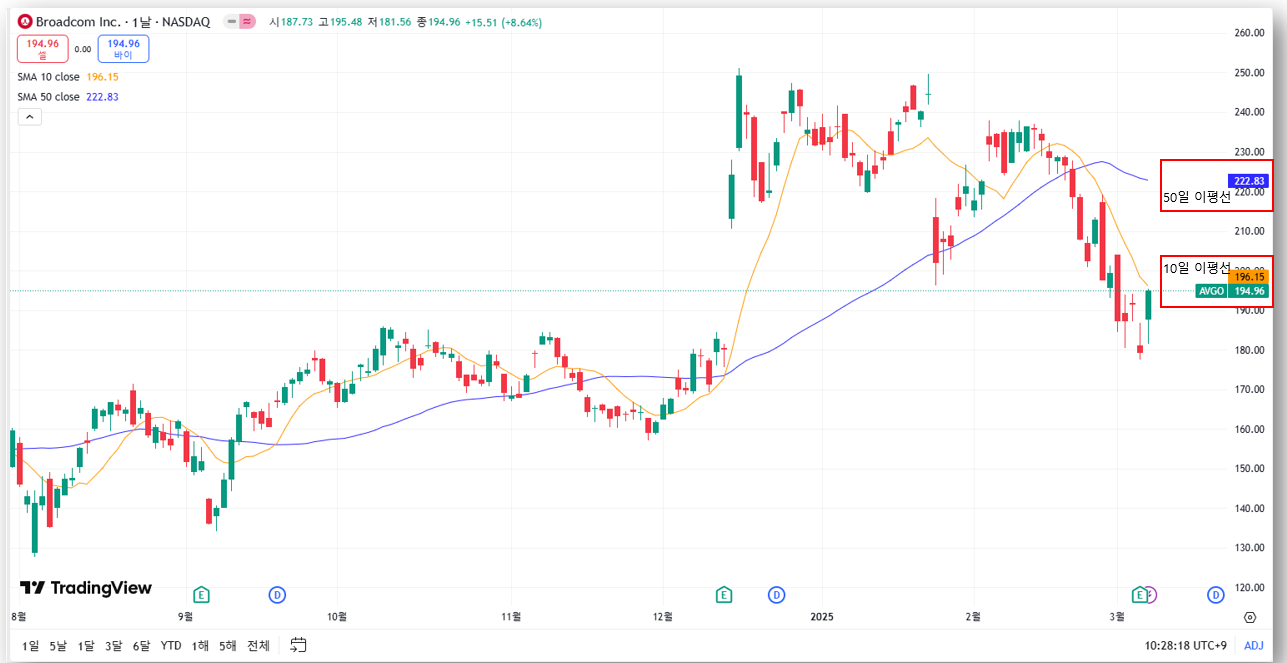This screenshot has height=663, width=1287.
Task: Click the 11월 time axis label
Action: [x=511, y=616]
